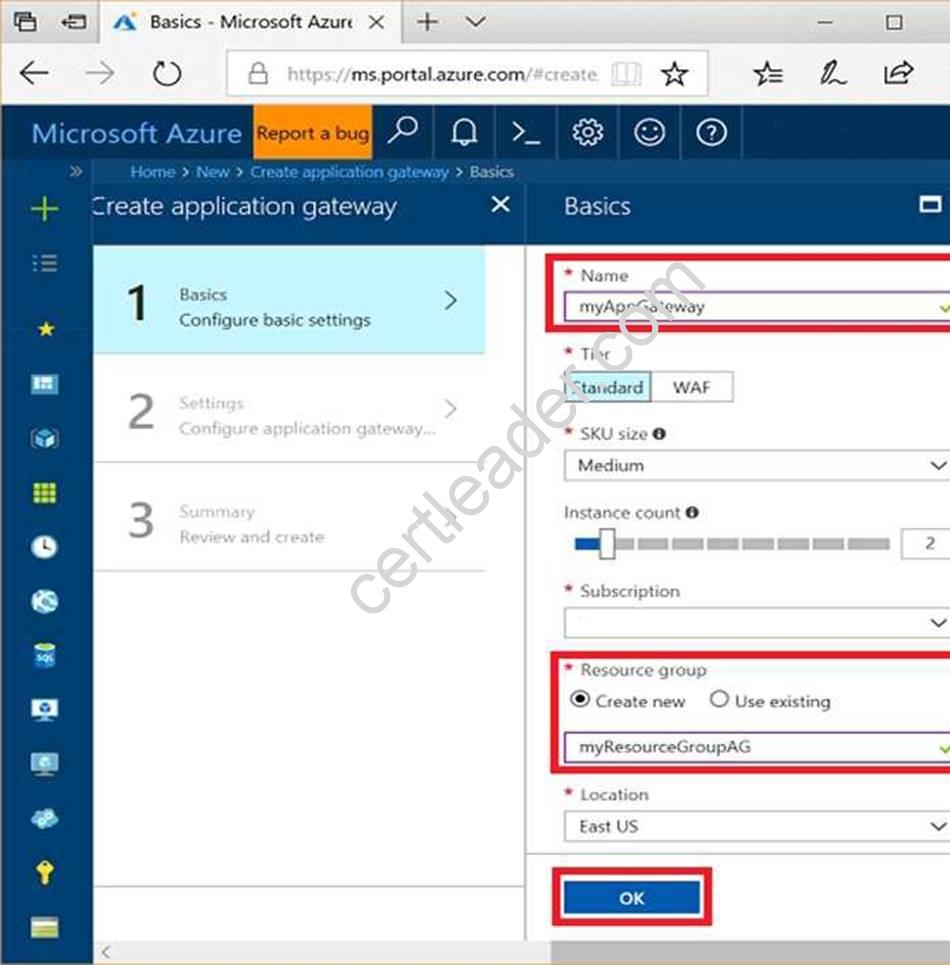The width and height of the screenshot is (950, 965).
Task: Open the yellow key icon in sidebar
Action: [x=45, y=872]
